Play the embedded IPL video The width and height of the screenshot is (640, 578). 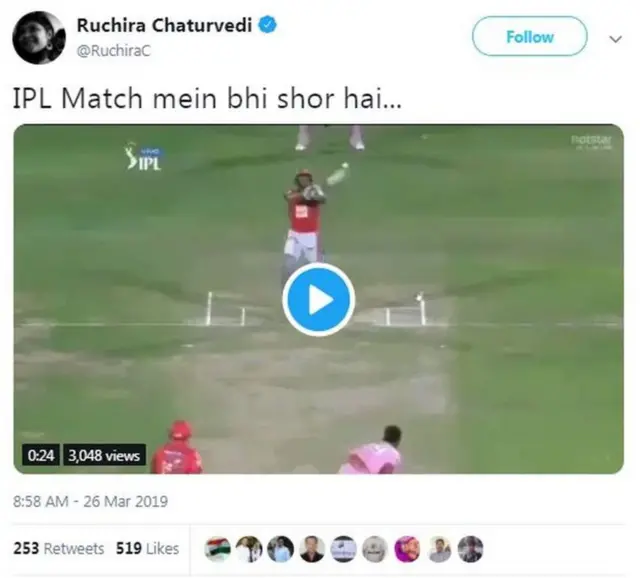tap(318, 300)
